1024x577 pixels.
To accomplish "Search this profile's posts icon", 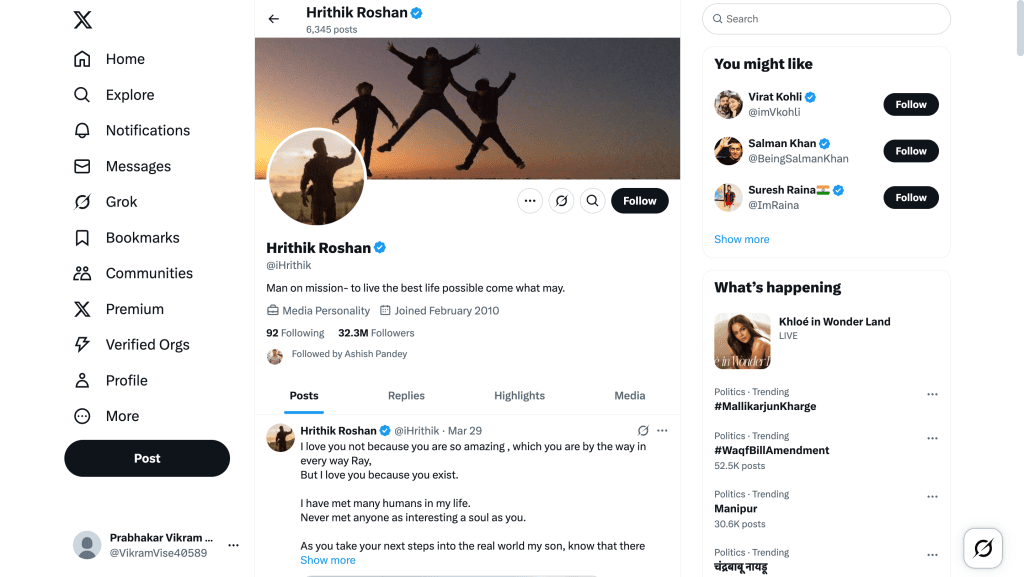I will [593, 201].
